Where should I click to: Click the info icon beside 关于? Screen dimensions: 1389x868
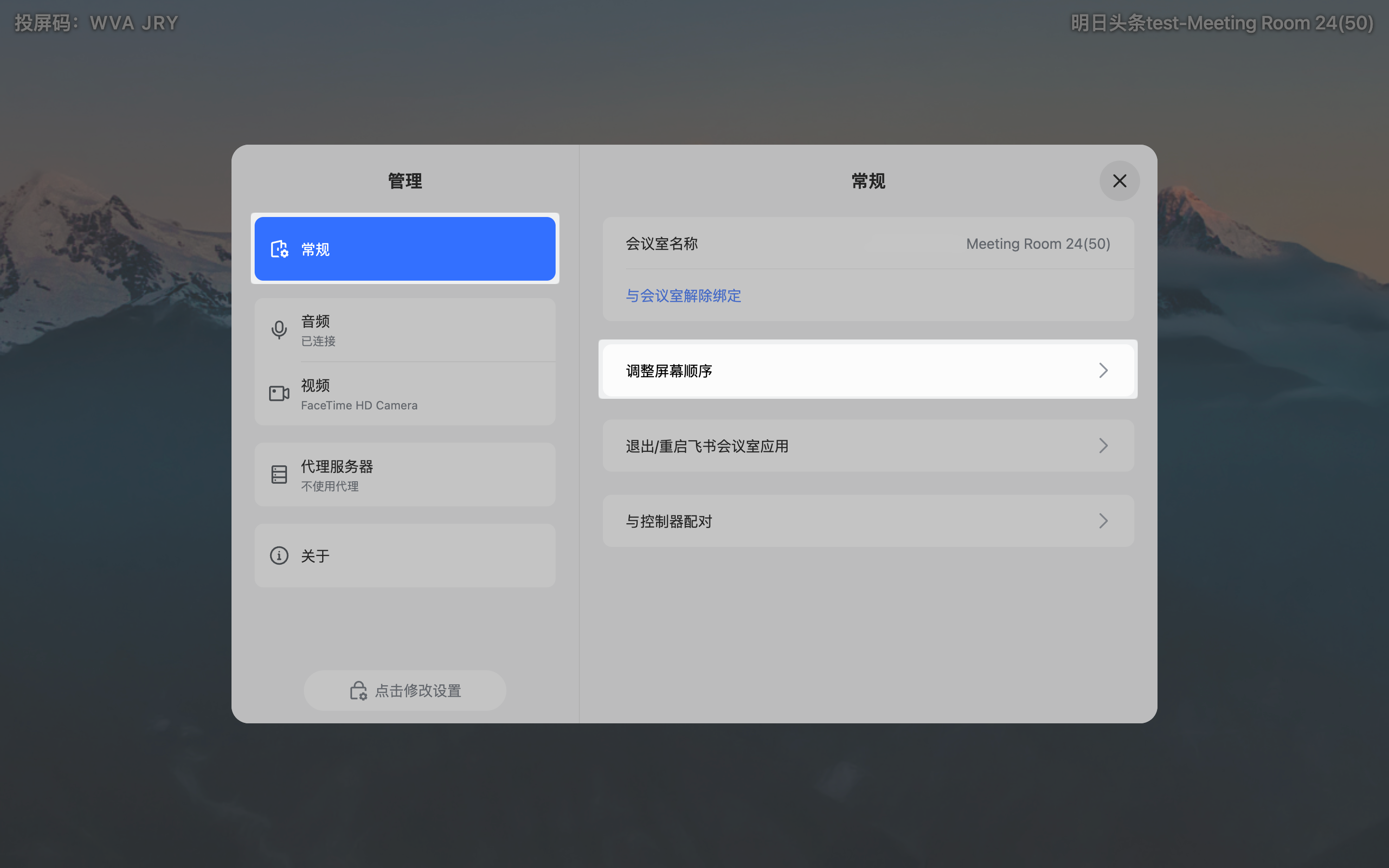[279, 556]
